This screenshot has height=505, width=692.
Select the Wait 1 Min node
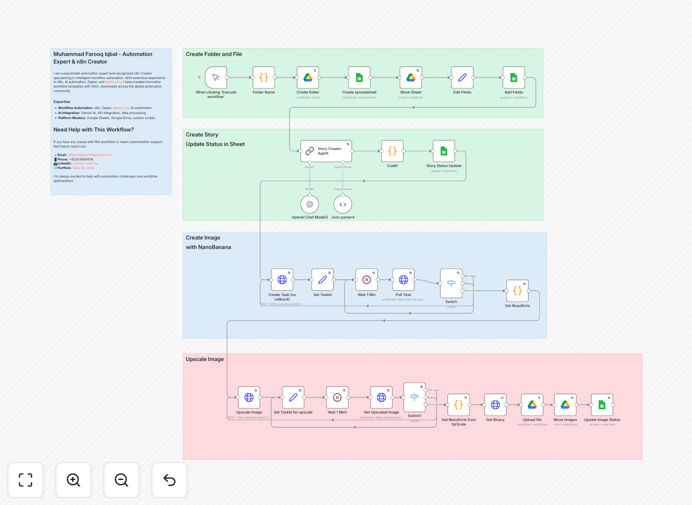[x=367, y=280]
